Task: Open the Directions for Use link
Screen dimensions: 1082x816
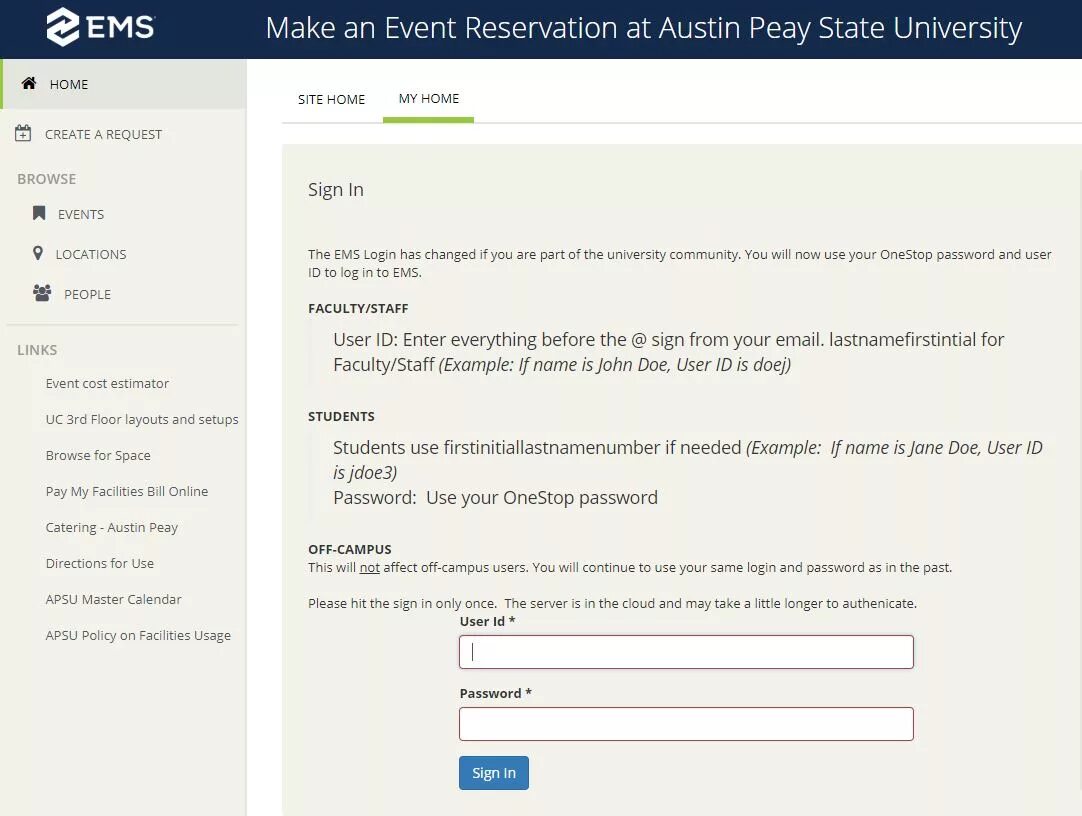Action: (x=100, y=563)
